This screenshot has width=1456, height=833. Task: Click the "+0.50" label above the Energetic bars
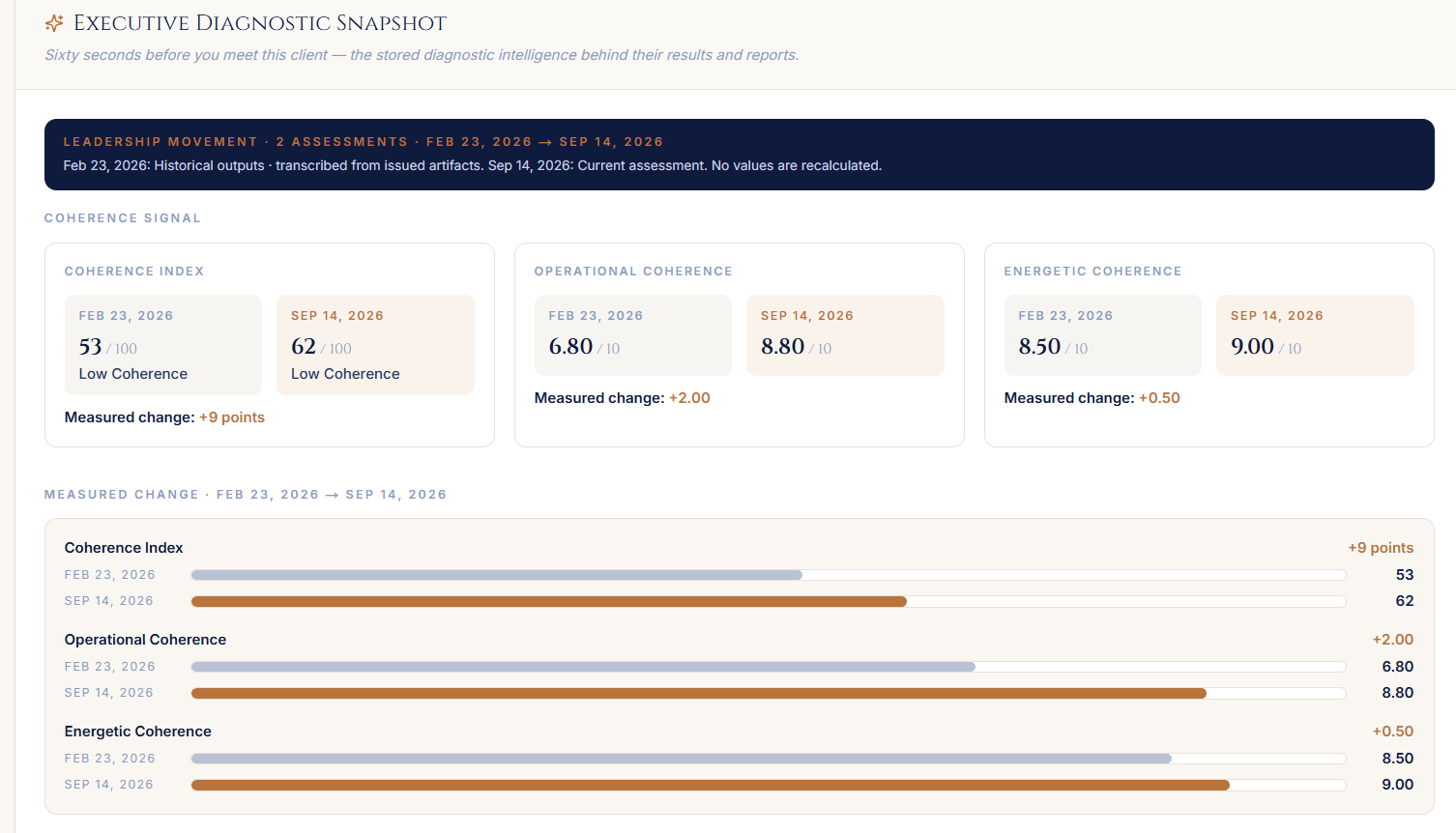1393,732
